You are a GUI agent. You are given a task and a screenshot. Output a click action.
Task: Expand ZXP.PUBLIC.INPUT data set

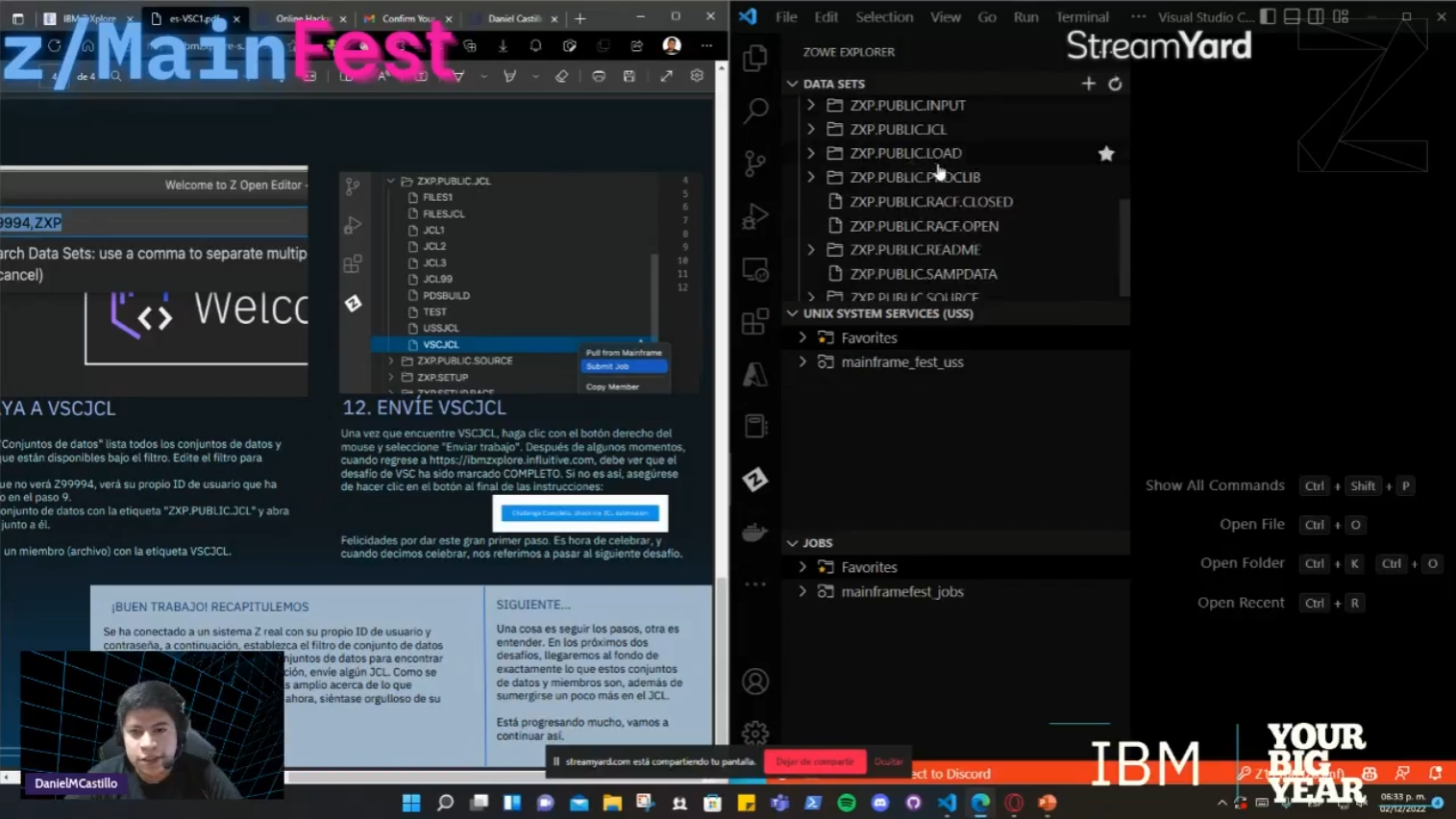pos(811,105)
